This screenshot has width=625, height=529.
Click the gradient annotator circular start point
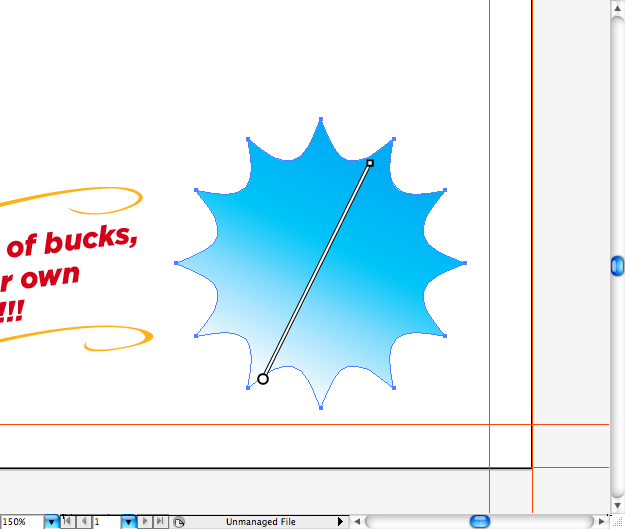tap(263, 379)
